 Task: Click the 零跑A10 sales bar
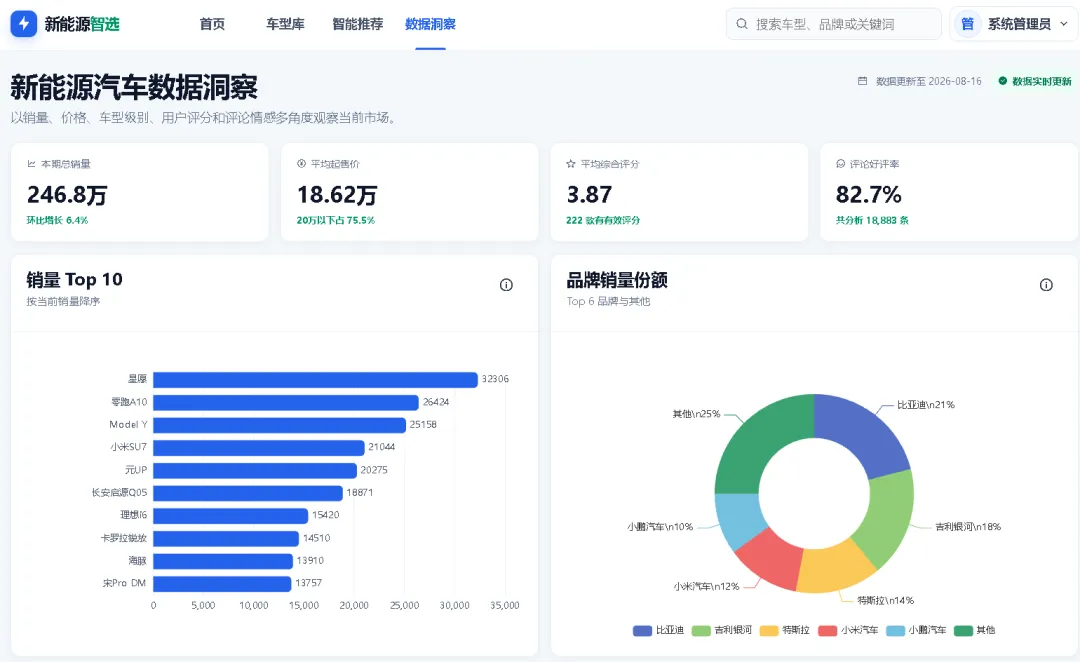tap(286, 402)
